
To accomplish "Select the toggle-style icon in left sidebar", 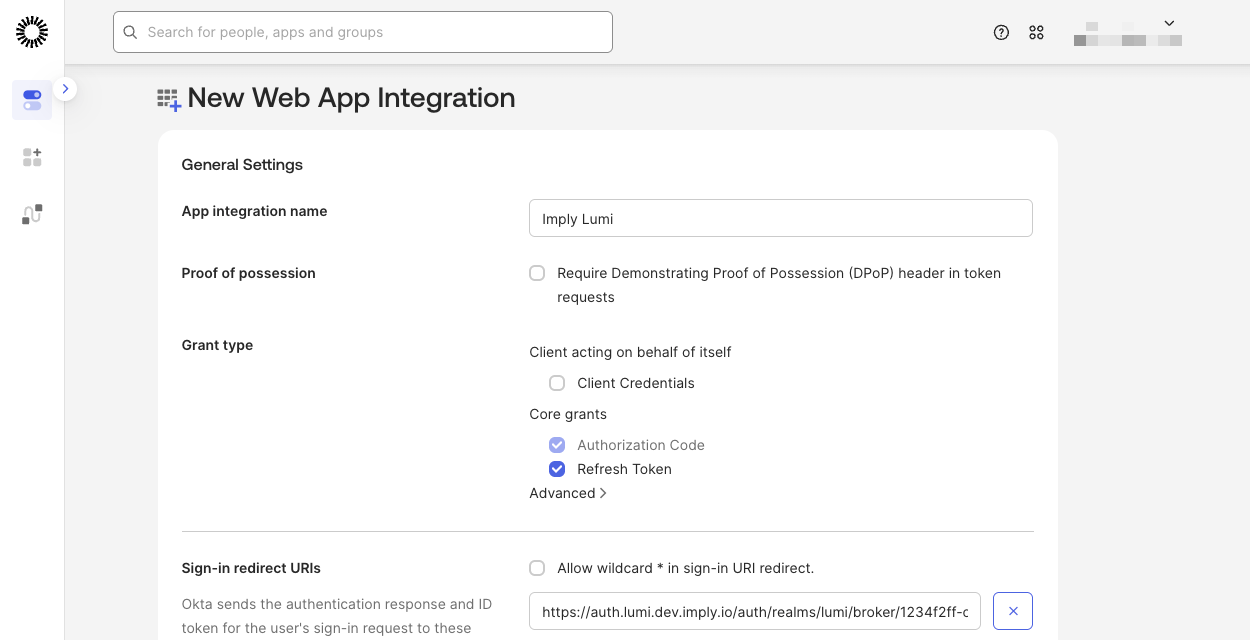I will (32, 100).
